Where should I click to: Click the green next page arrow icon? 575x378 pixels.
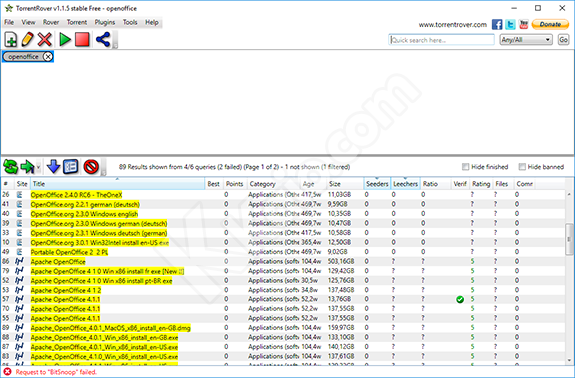click(x=28, y=167)
